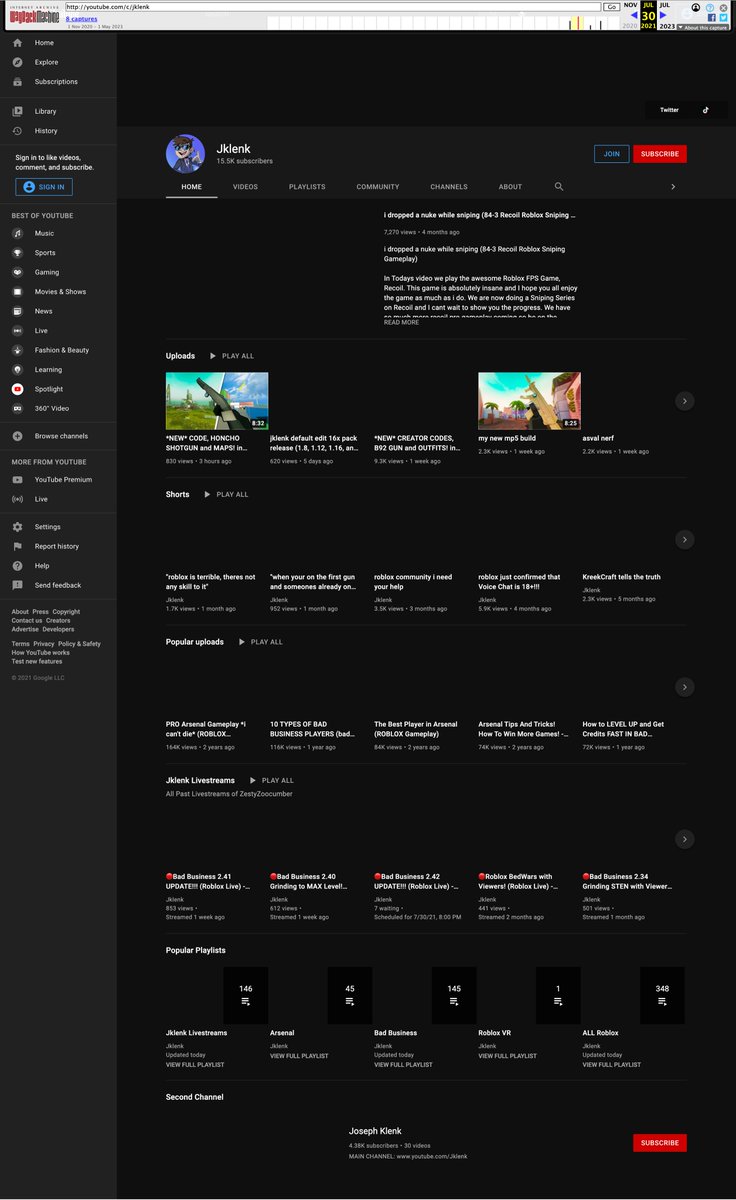Subscribe to the Jklenk channel
The height and width of the screenshot is (1200, 736).
point(660,154)
